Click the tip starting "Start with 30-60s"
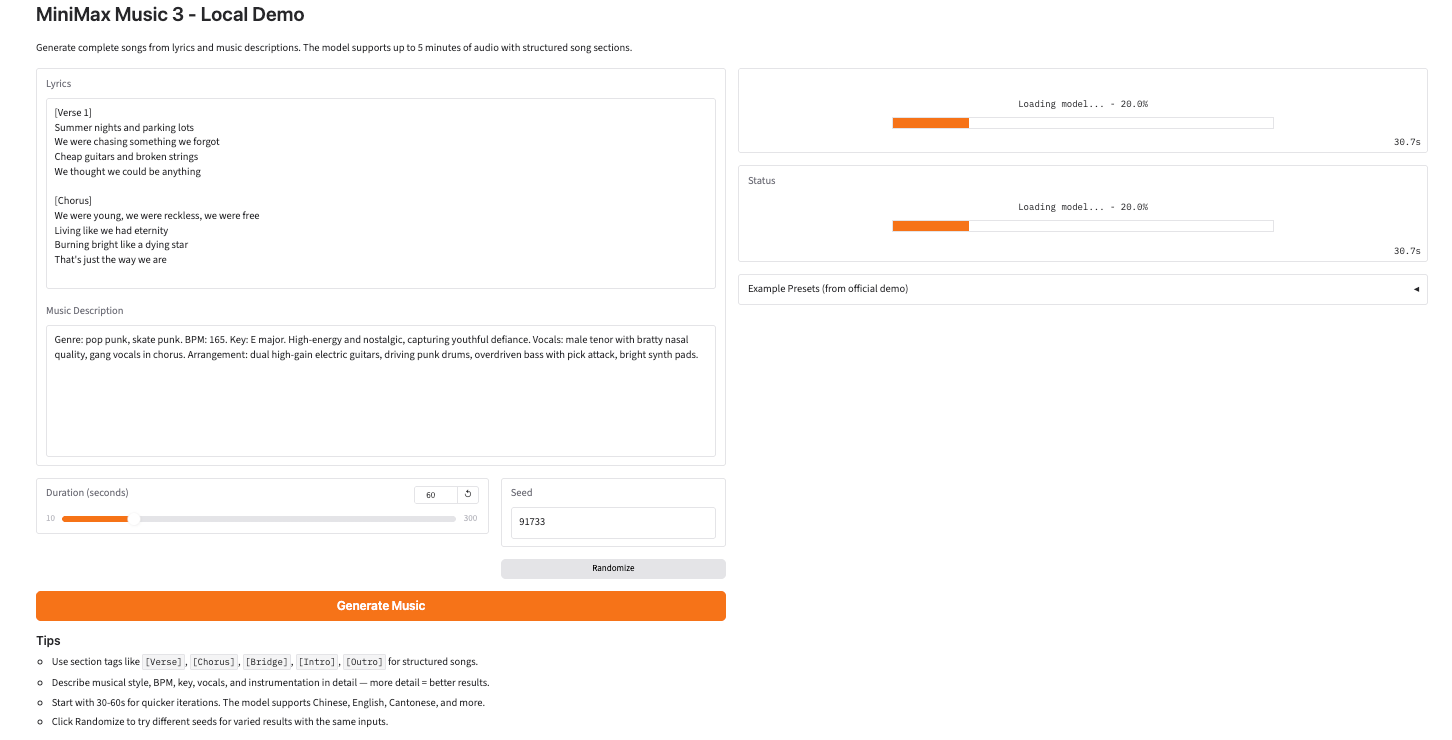This screenshot has height=740, width=1452. (x=268, y=703)
